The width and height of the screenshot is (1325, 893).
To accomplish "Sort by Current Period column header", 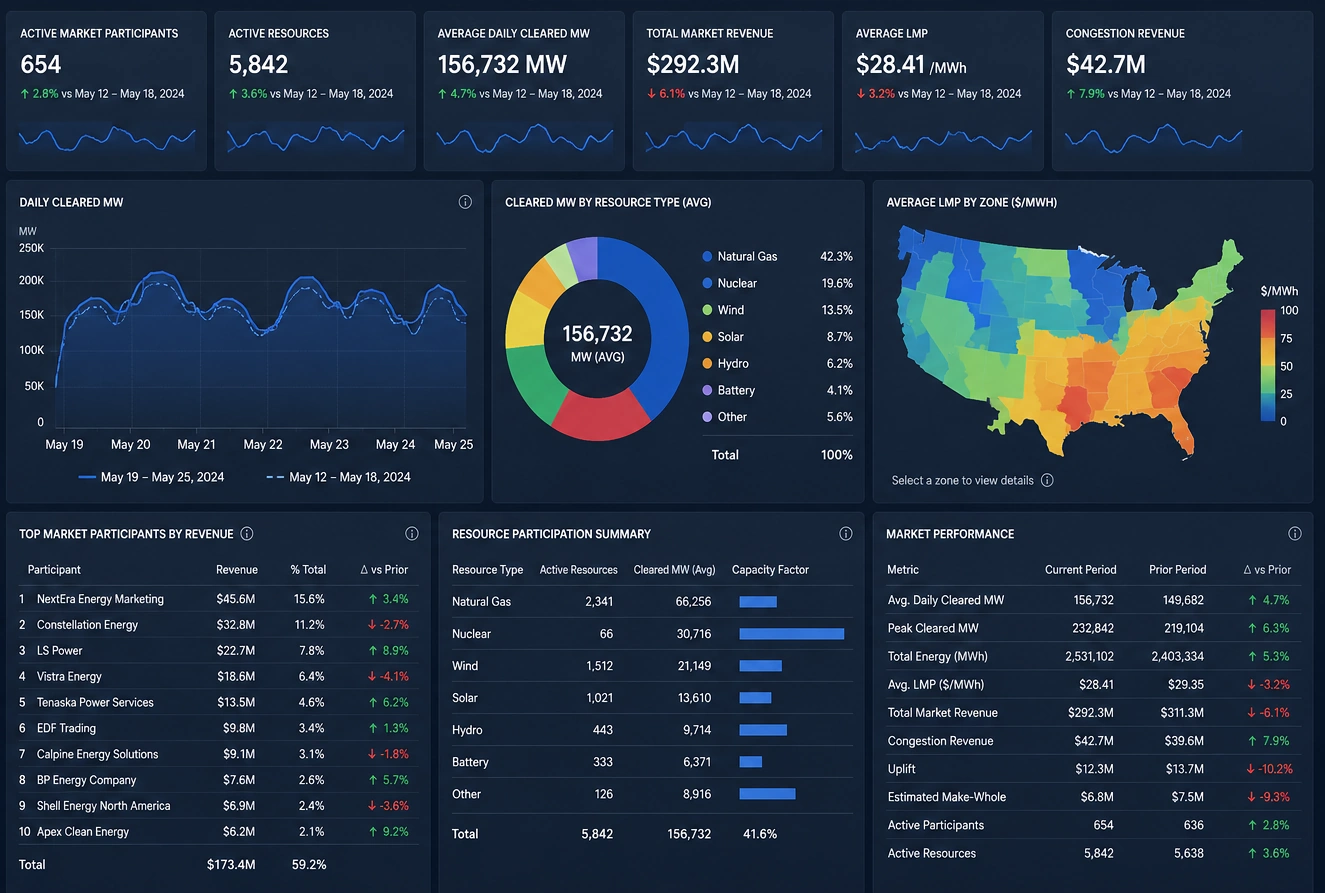I will click(1080, 570).
